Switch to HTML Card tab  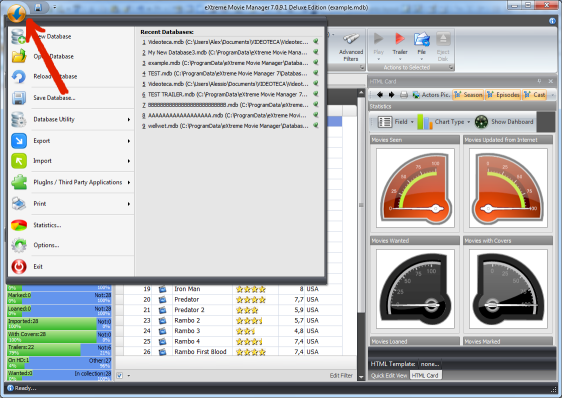tap(425, 375)
